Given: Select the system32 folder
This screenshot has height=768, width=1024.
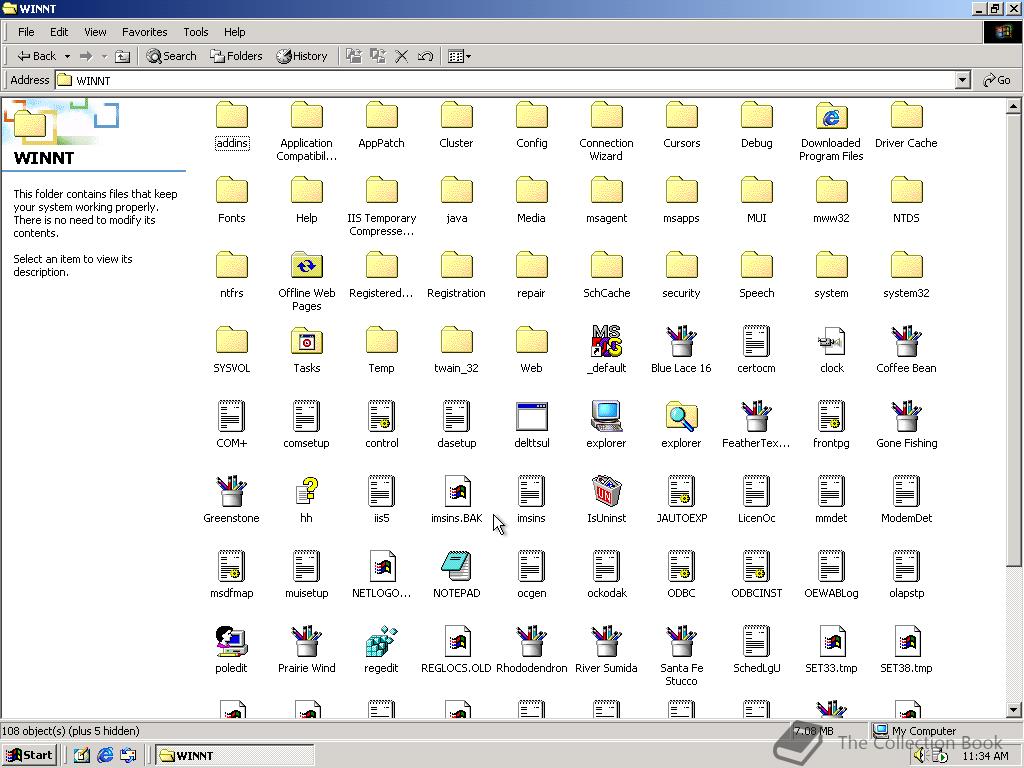Looking at the screenshot, I should (x=906, y=266).
